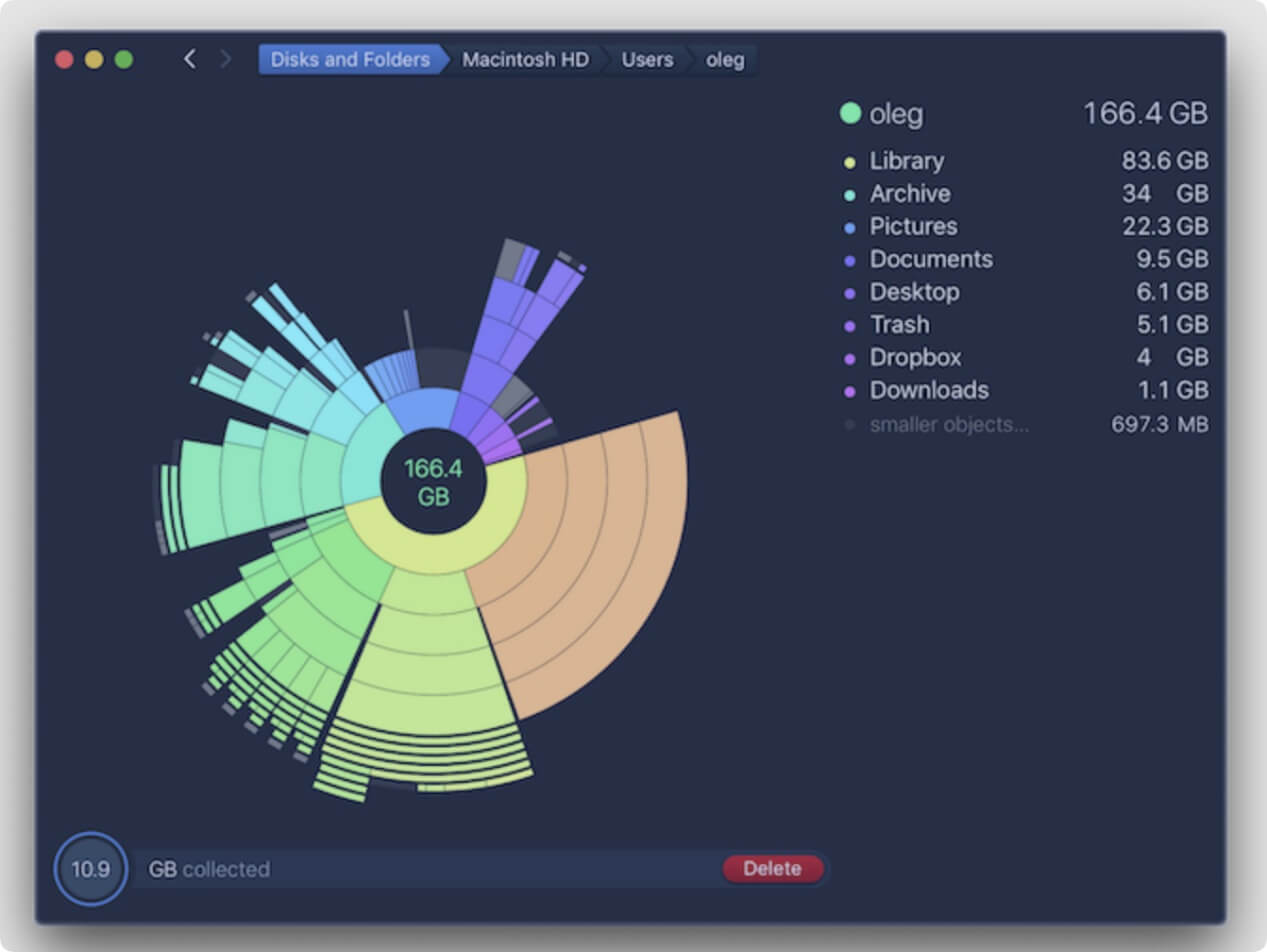Open Disks and Folders breadcrumb
1267x952 pixels.
coord(349,60)
